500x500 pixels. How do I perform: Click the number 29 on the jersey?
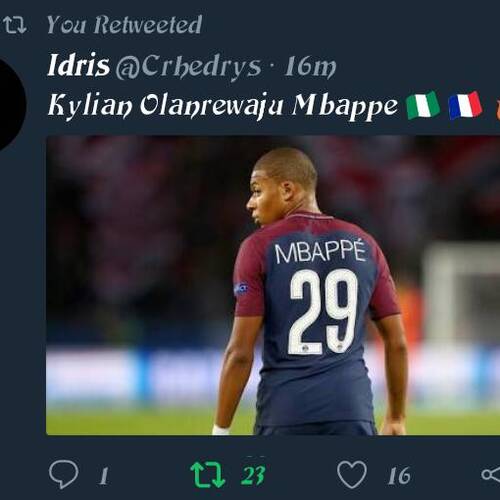(323, 311)
